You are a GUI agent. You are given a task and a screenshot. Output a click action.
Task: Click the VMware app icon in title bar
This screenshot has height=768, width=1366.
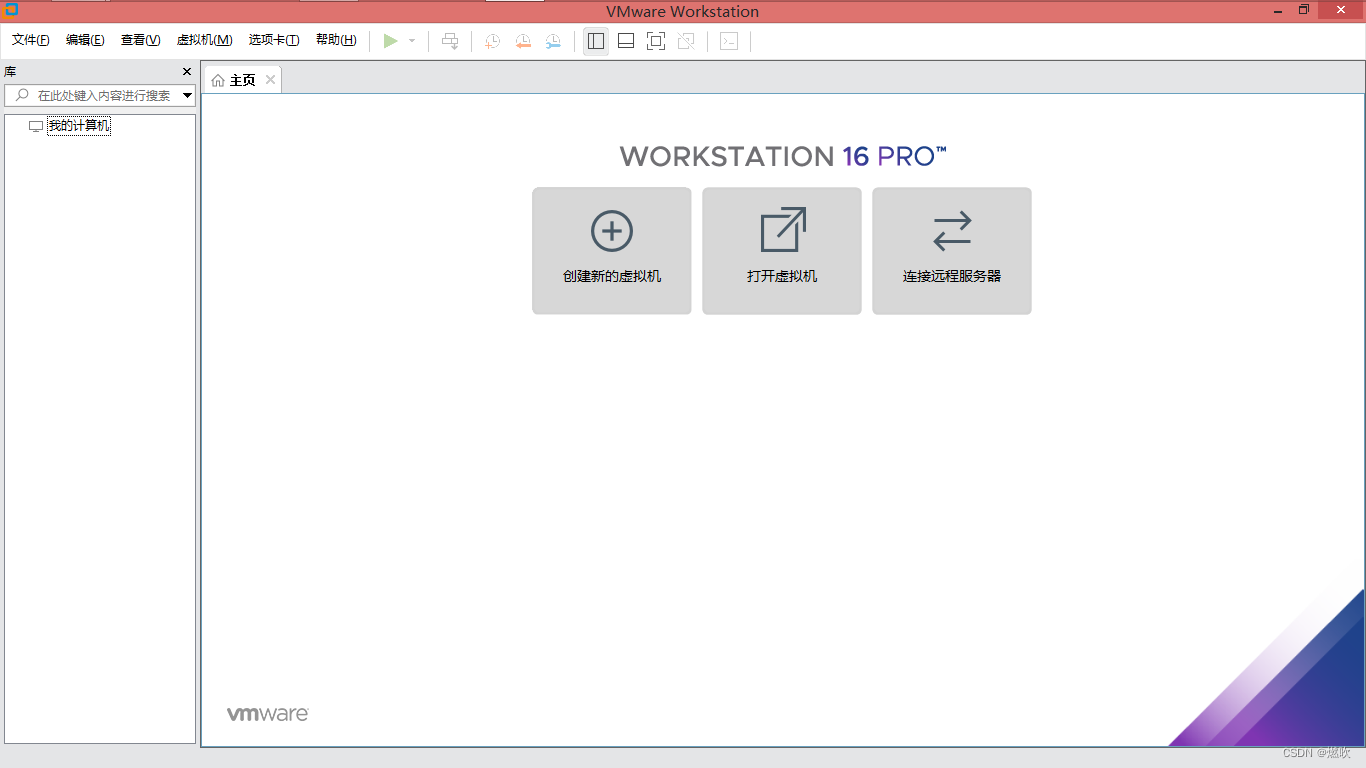[11, 10]
